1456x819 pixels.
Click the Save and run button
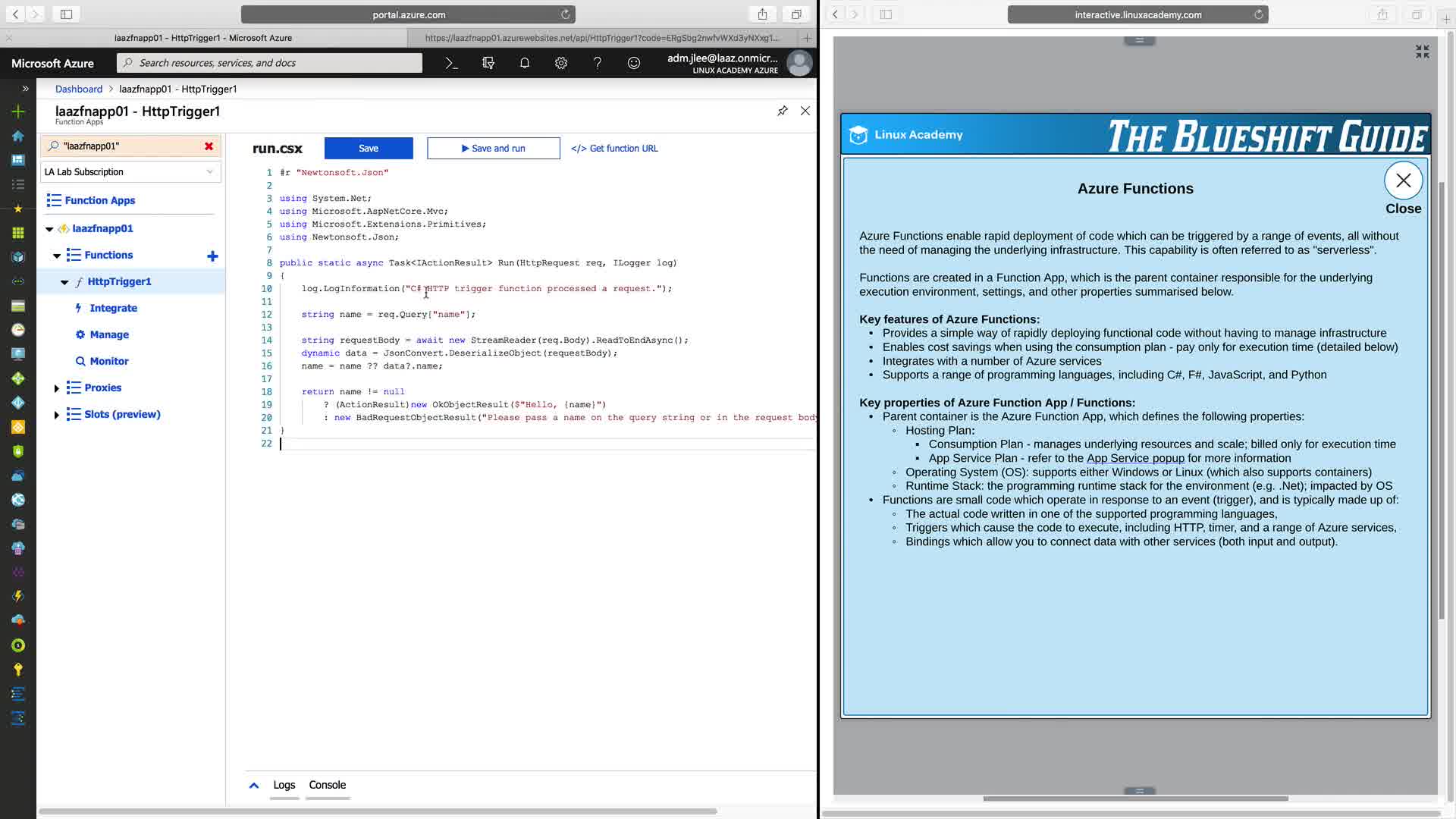(493, 149)
